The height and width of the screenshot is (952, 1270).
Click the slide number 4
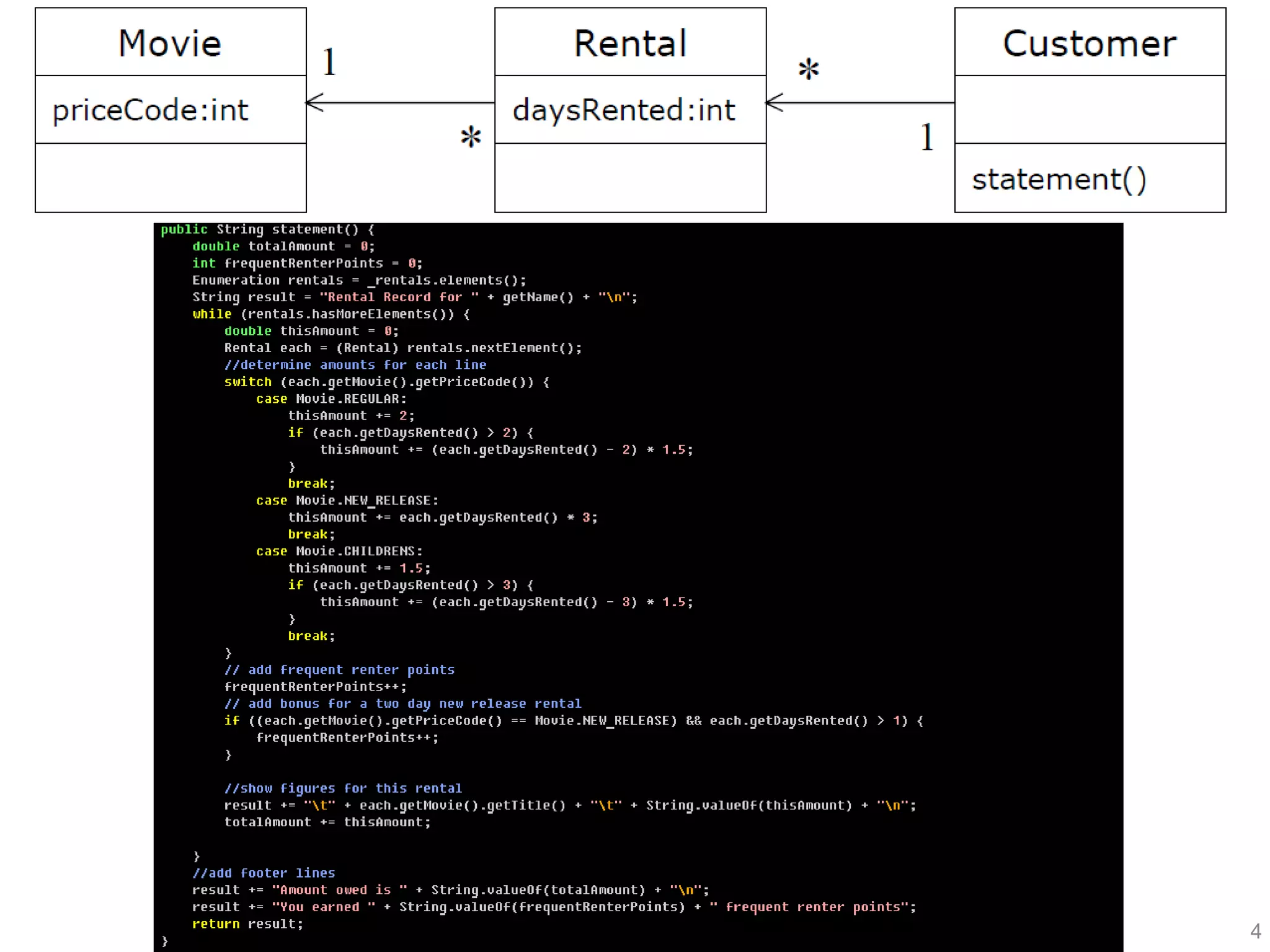tap(1255, 930)
